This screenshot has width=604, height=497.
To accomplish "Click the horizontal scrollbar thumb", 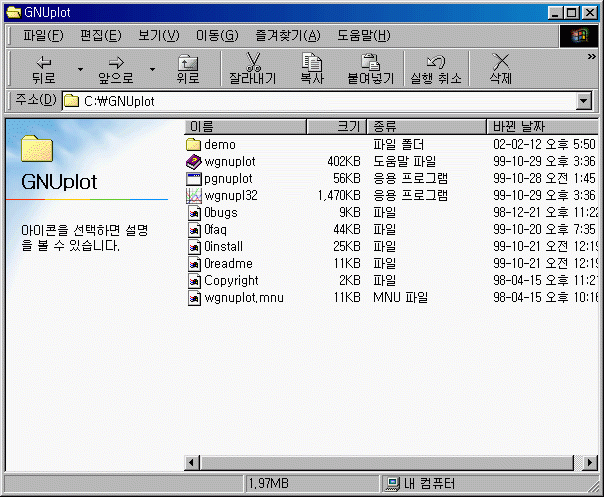I will [x=387, y=462].
